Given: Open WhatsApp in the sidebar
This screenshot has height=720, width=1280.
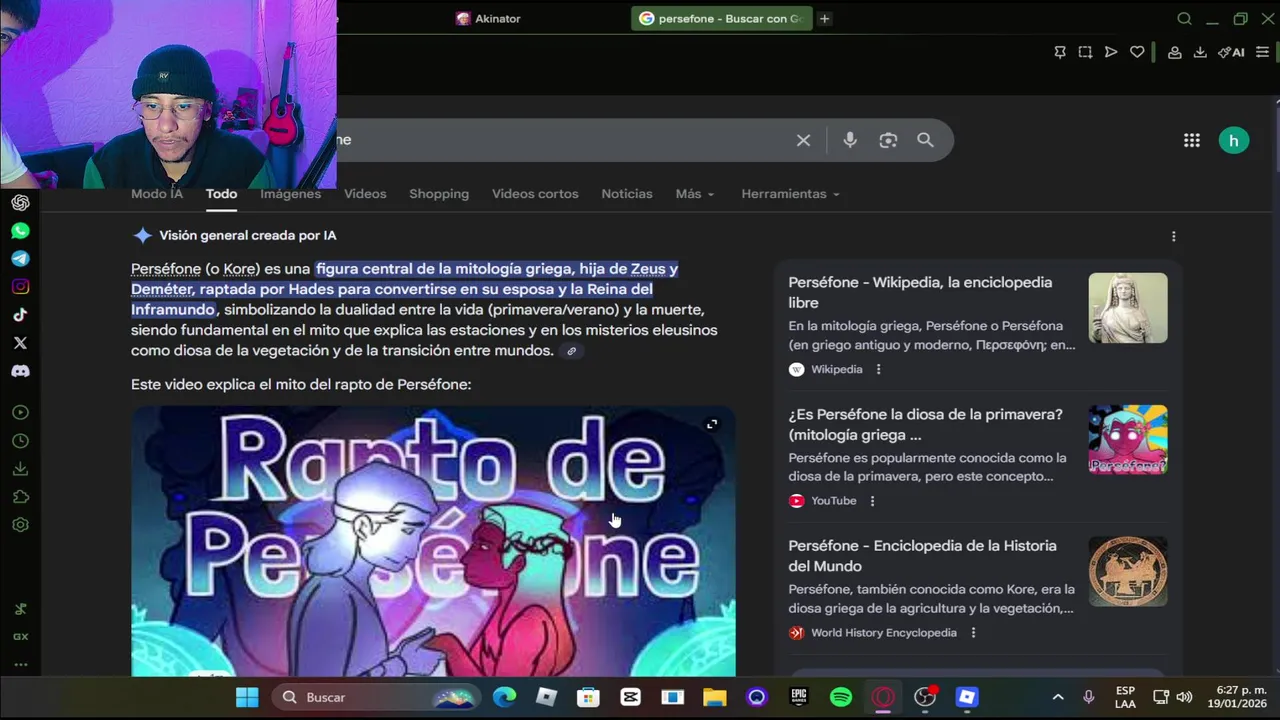Looking at the screenshot, I should pyautogui.click(x=20, y=231).
